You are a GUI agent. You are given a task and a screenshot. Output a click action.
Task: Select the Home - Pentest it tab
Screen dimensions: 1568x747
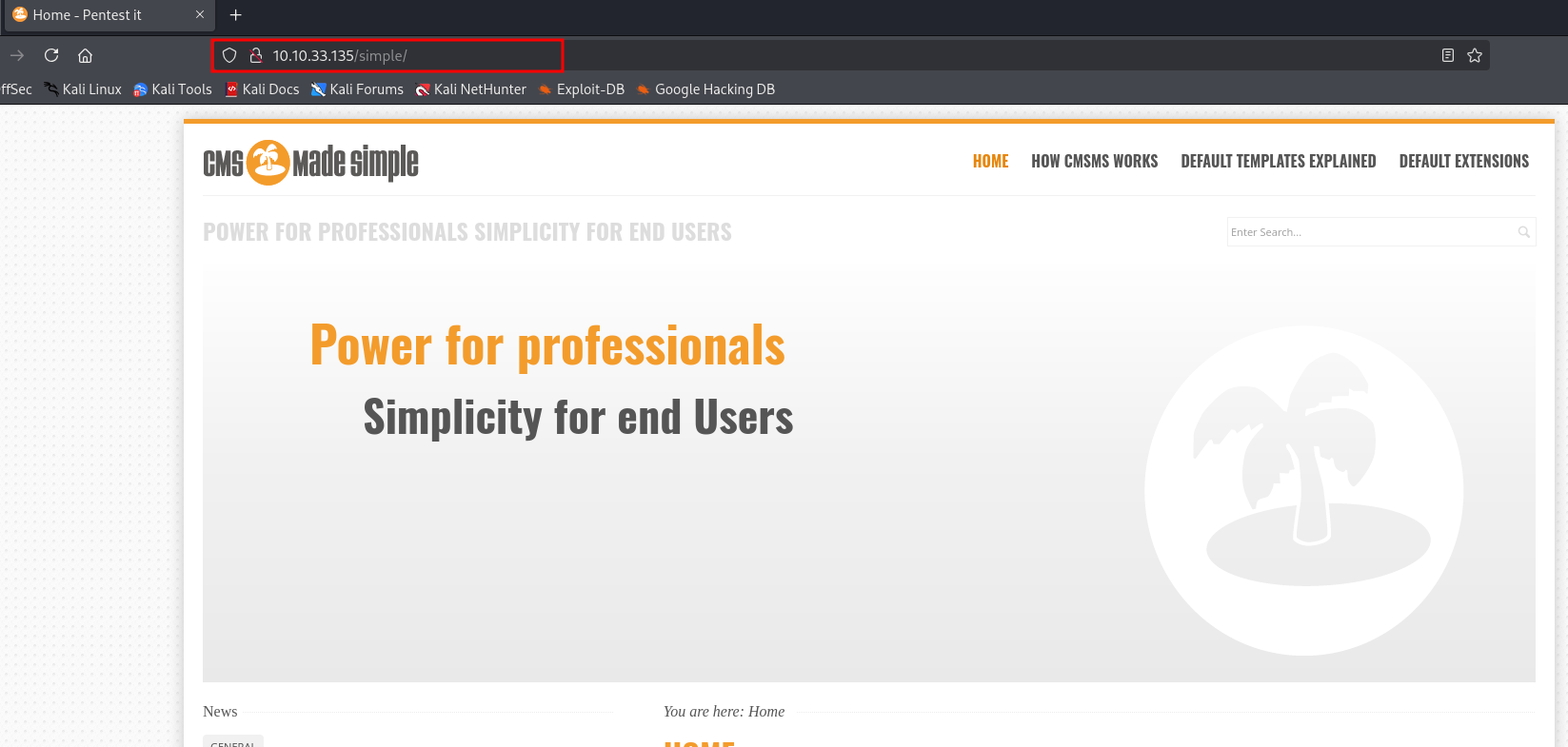click(x=95, y=15)
